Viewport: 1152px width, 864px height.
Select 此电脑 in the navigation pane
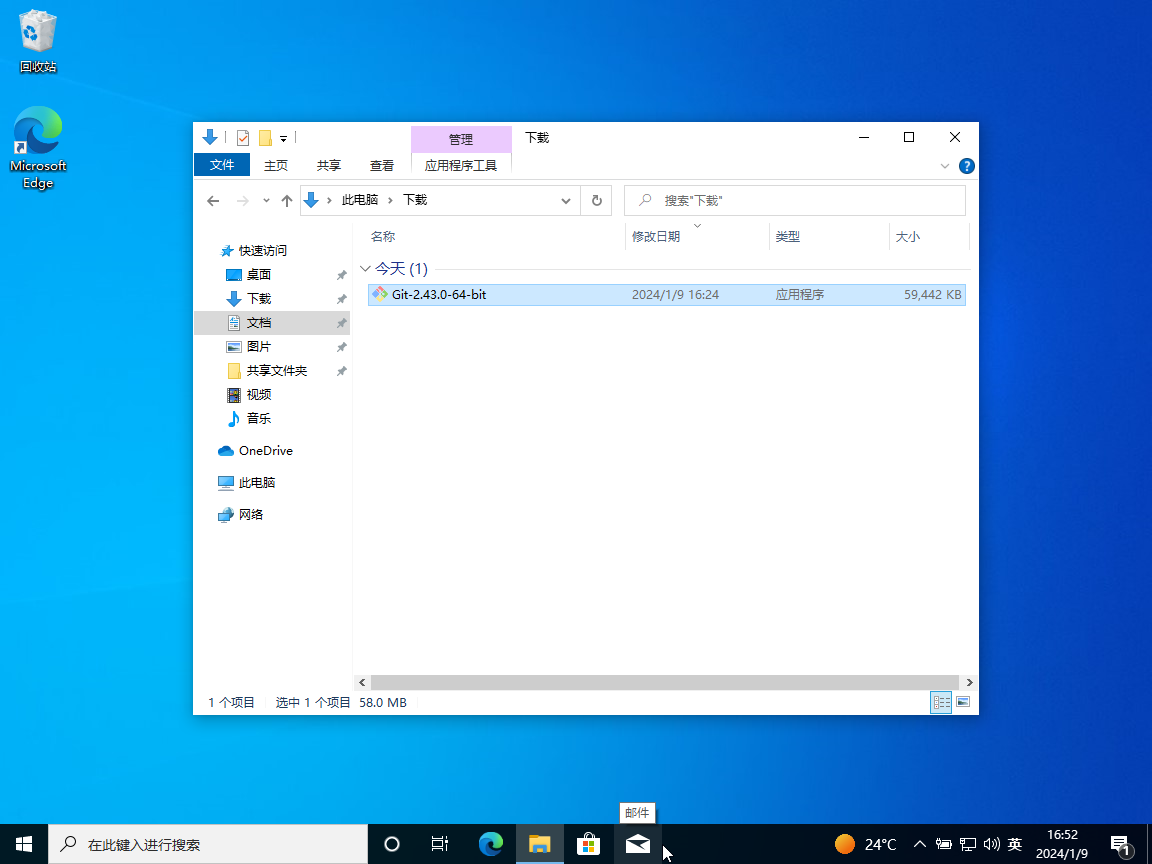pos(256,483)
